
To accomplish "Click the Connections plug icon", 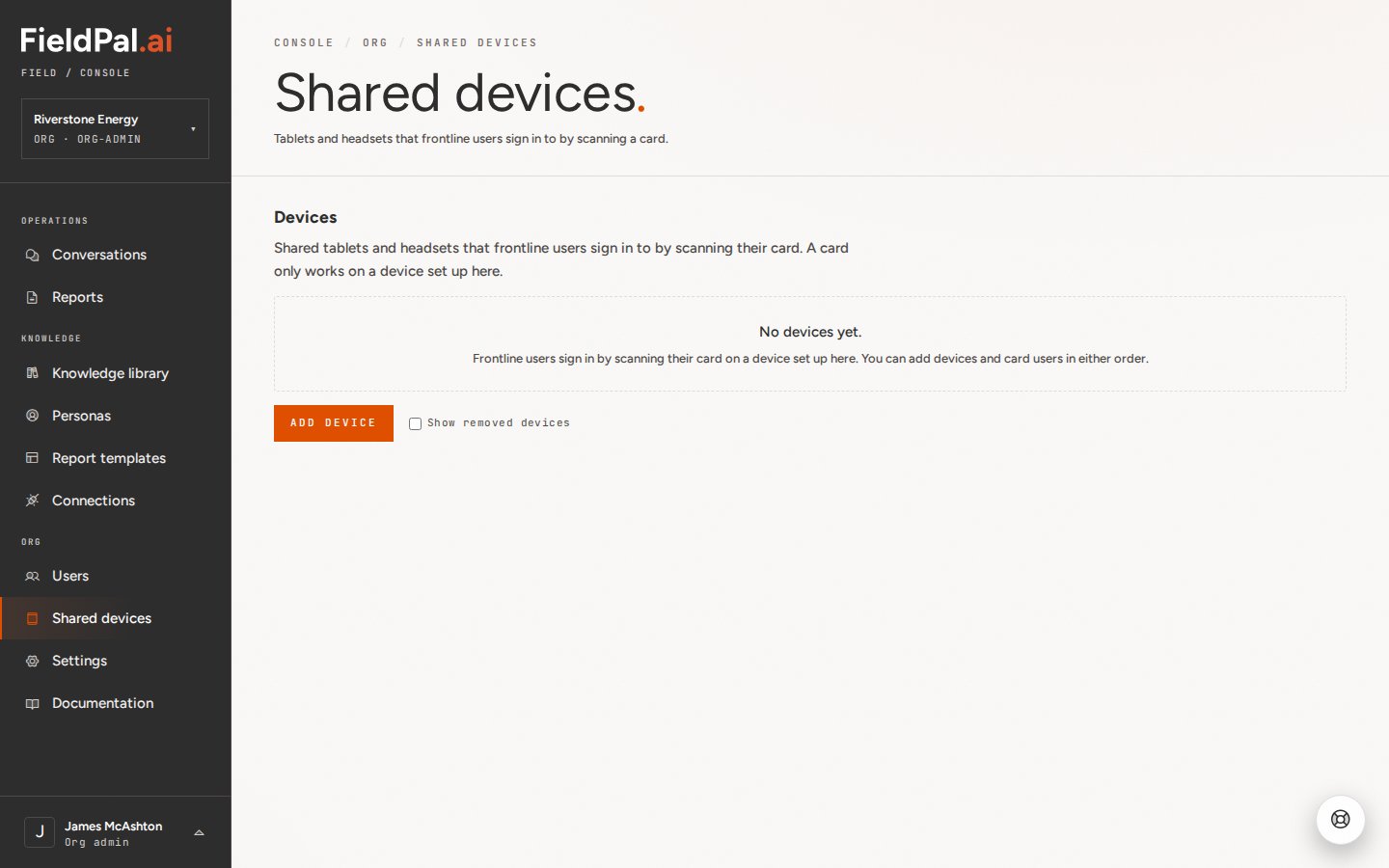I will click(32, 501).
